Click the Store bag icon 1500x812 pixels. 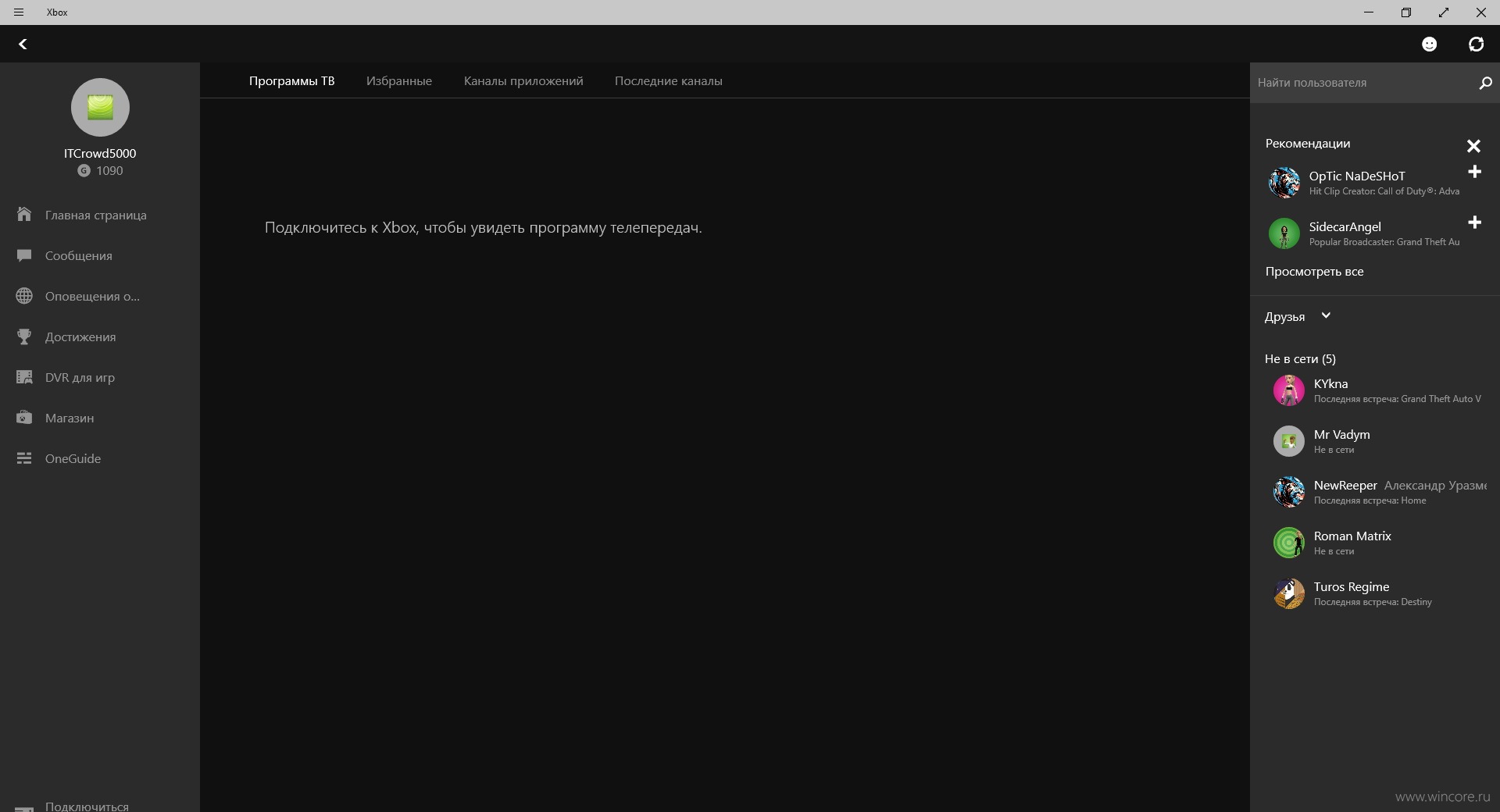24,418
